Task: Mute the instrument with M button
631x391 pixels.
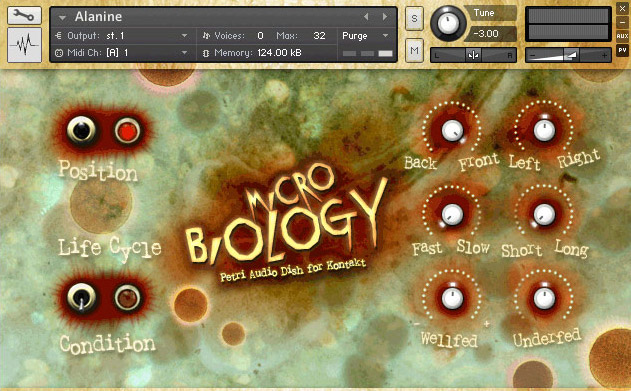Action: [x=414, y=51]
